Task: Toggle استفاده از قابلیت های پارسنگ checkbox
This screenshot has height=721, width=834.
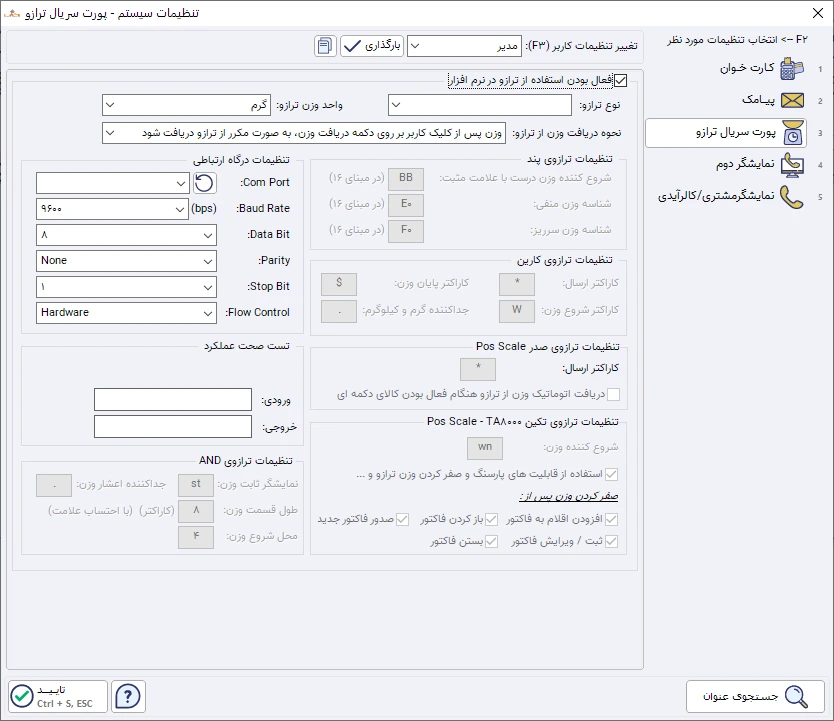Action: tap(612, 474)
